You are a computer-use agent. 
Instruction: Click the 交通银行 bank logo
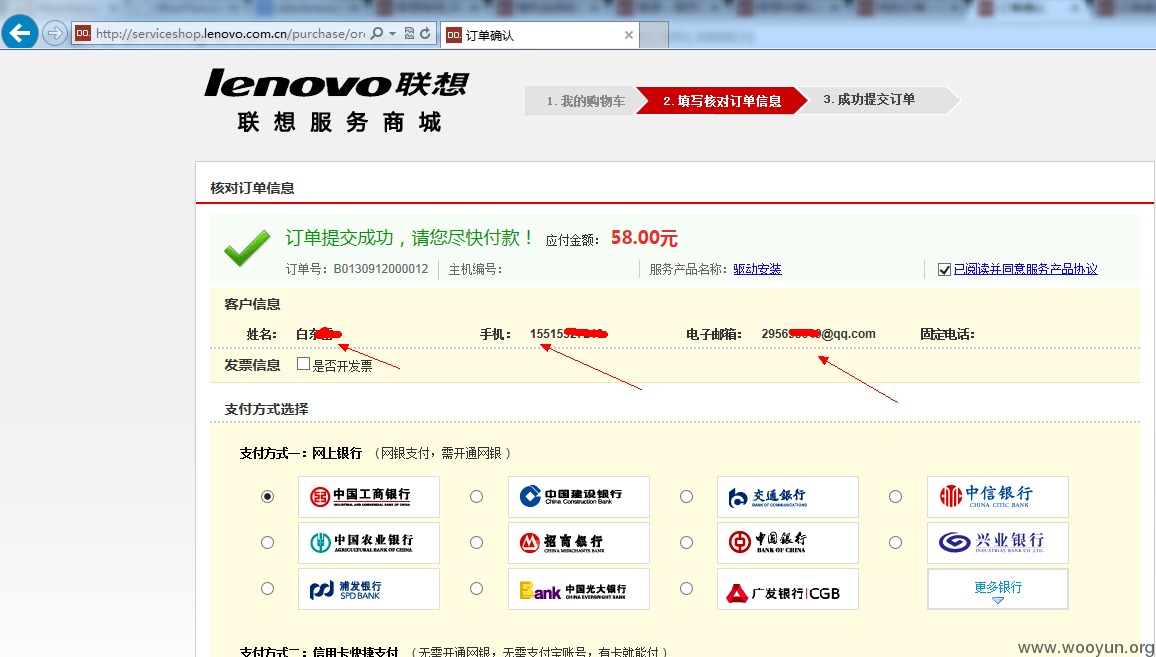pos(787,496)
